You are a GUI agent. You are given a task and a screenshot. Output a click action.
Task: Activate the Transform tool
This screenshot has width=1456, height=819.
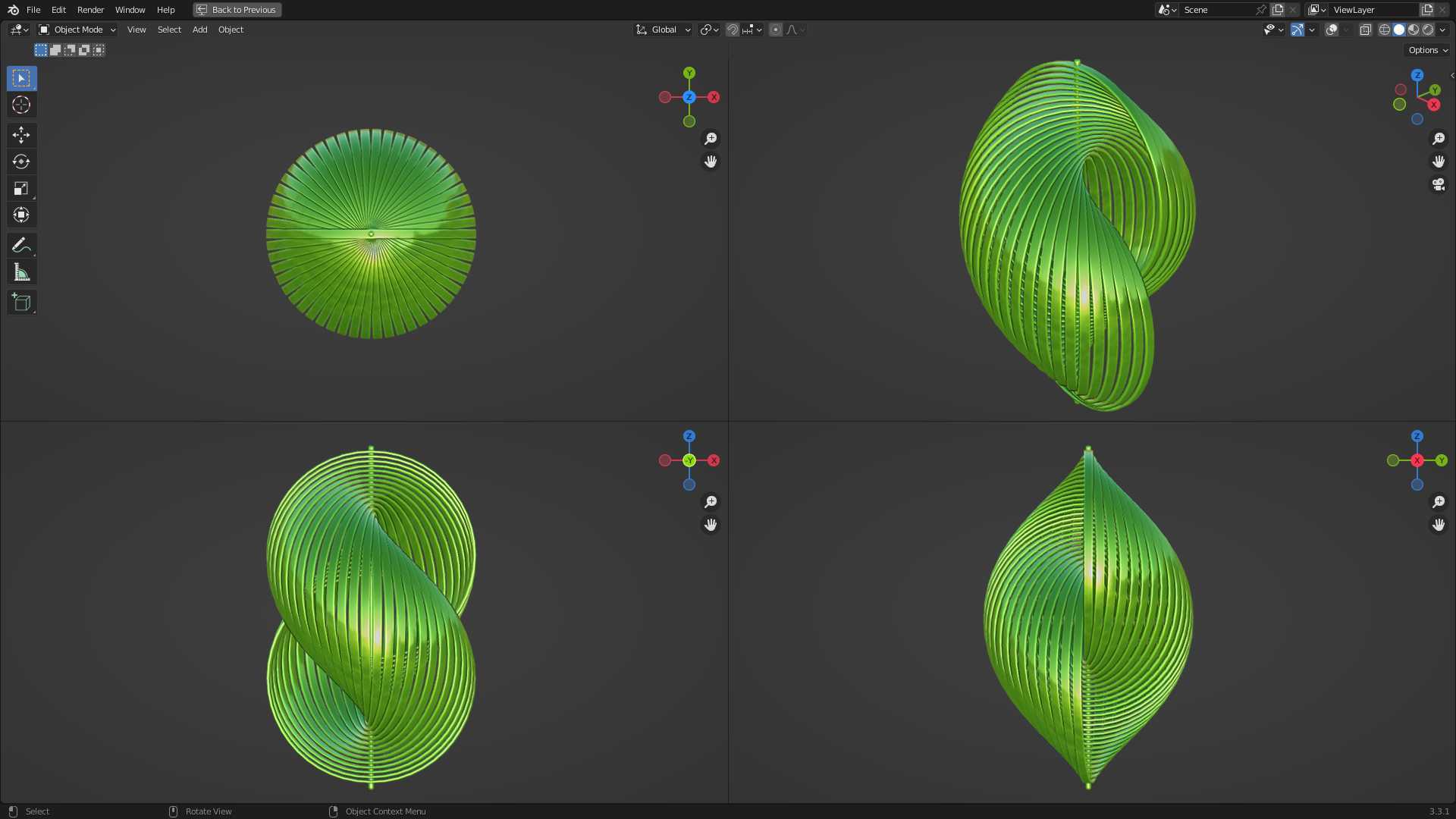[x=21, y=215]
